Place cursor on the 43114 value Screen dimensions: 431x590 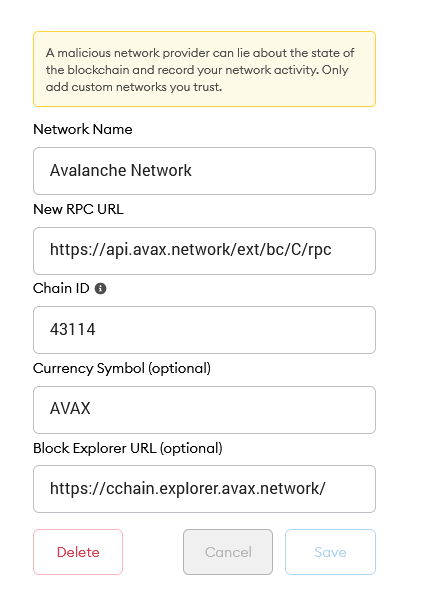[73, 330]
